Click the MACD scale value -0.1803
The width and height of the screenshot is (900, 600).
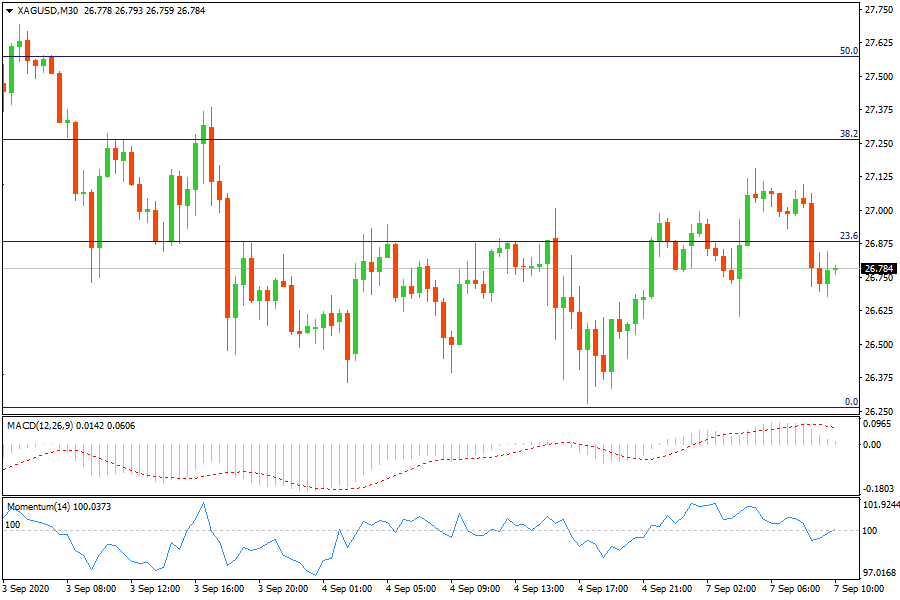(x=879, y=489)
